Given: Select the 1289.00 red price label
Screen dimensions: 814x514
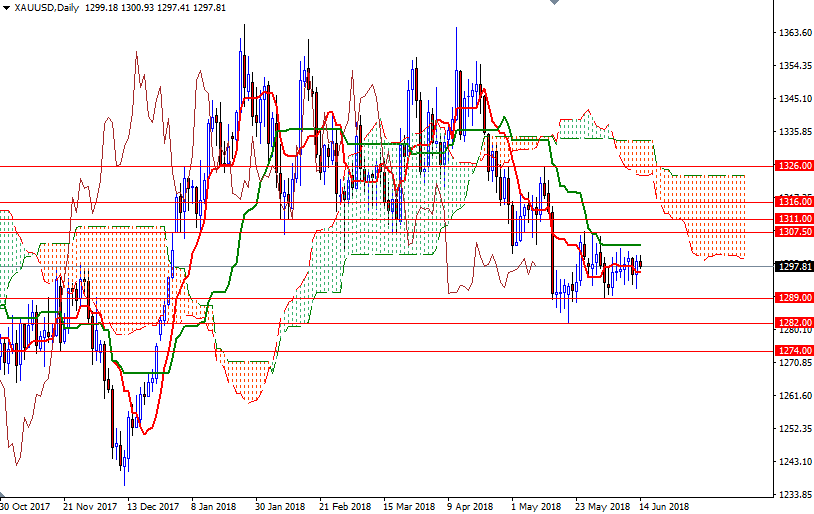Looking at the screenshot, I should coord(794,297).
